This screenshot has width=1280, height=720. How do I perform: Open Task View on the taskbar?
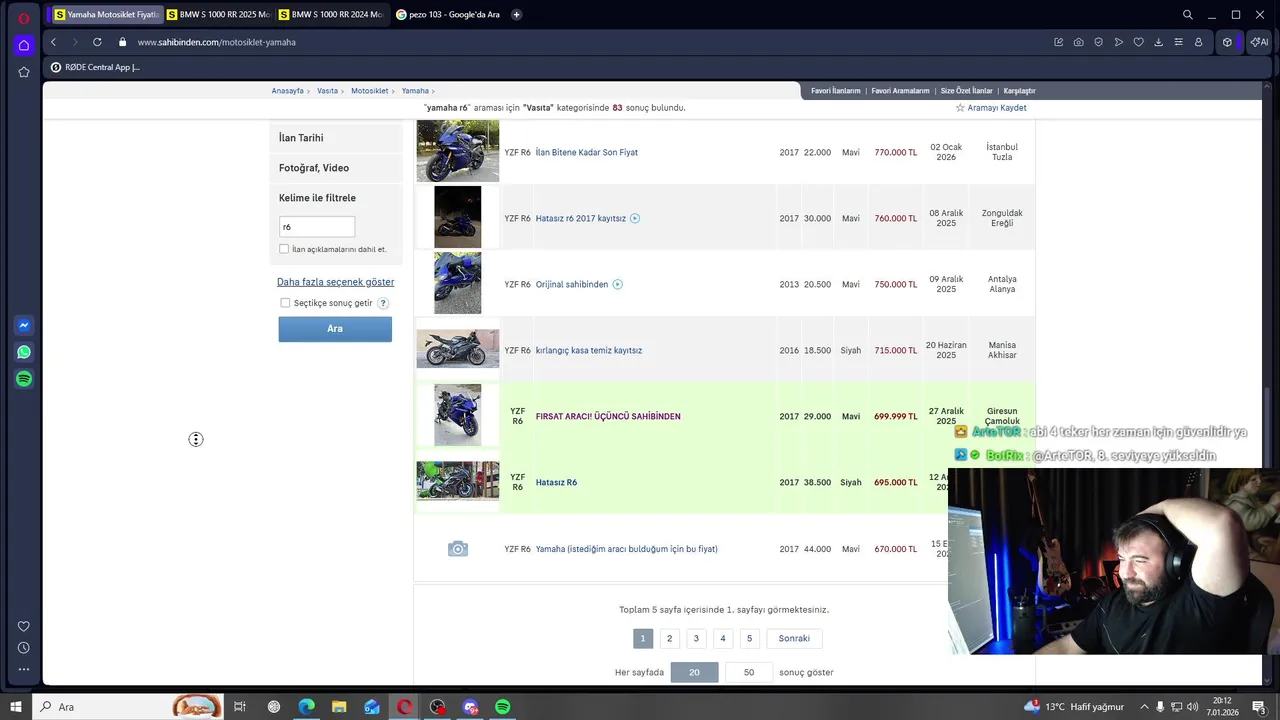(240, 707)
